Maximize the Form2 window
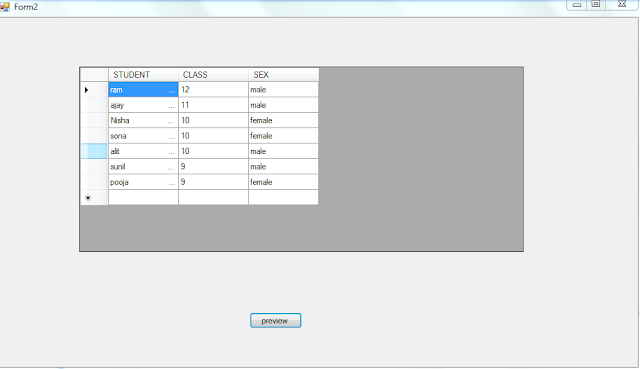This screenshot has height=369, width=640. point(596,4)
